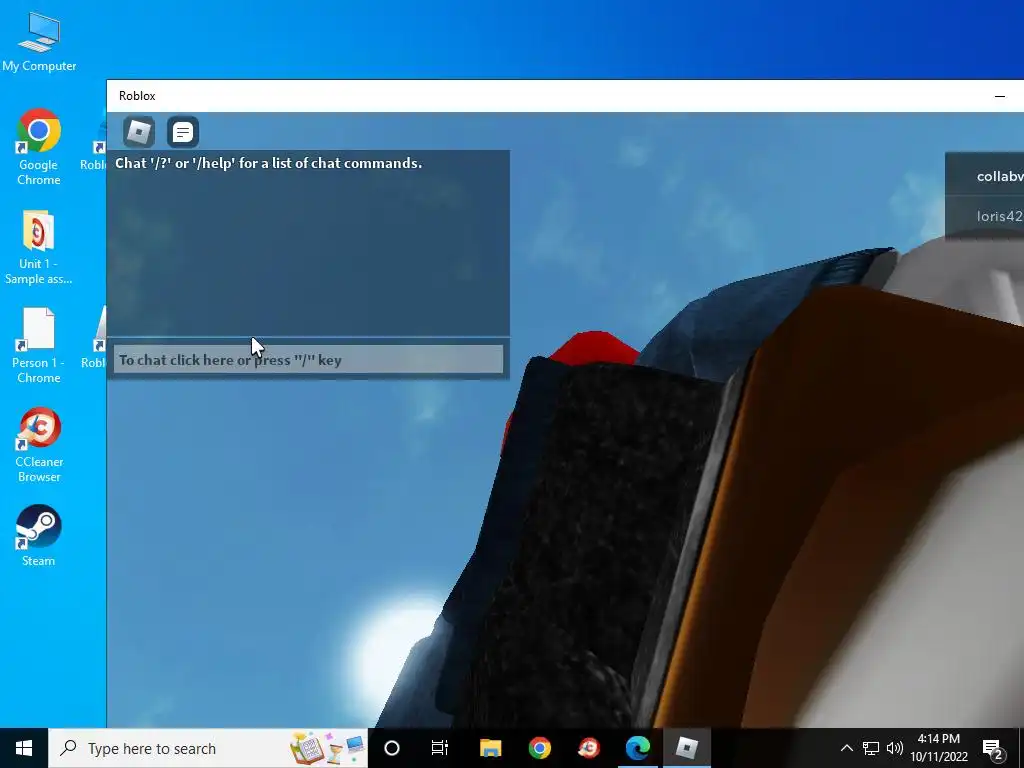Open Chrome from the taskbar
The width and height of the screenshot is (1024, 768).
tap(539, 748)
